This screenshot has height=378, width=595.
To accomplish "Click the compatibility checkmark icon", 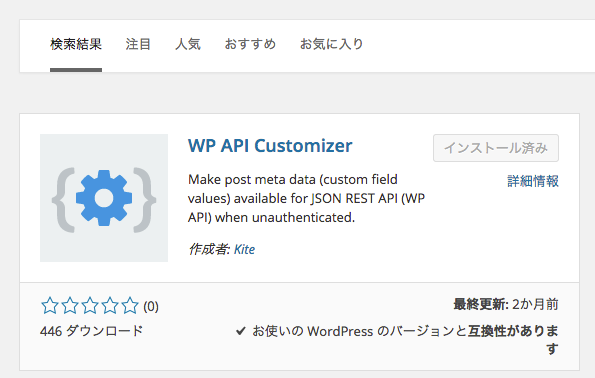I will [x=241, y=331].
